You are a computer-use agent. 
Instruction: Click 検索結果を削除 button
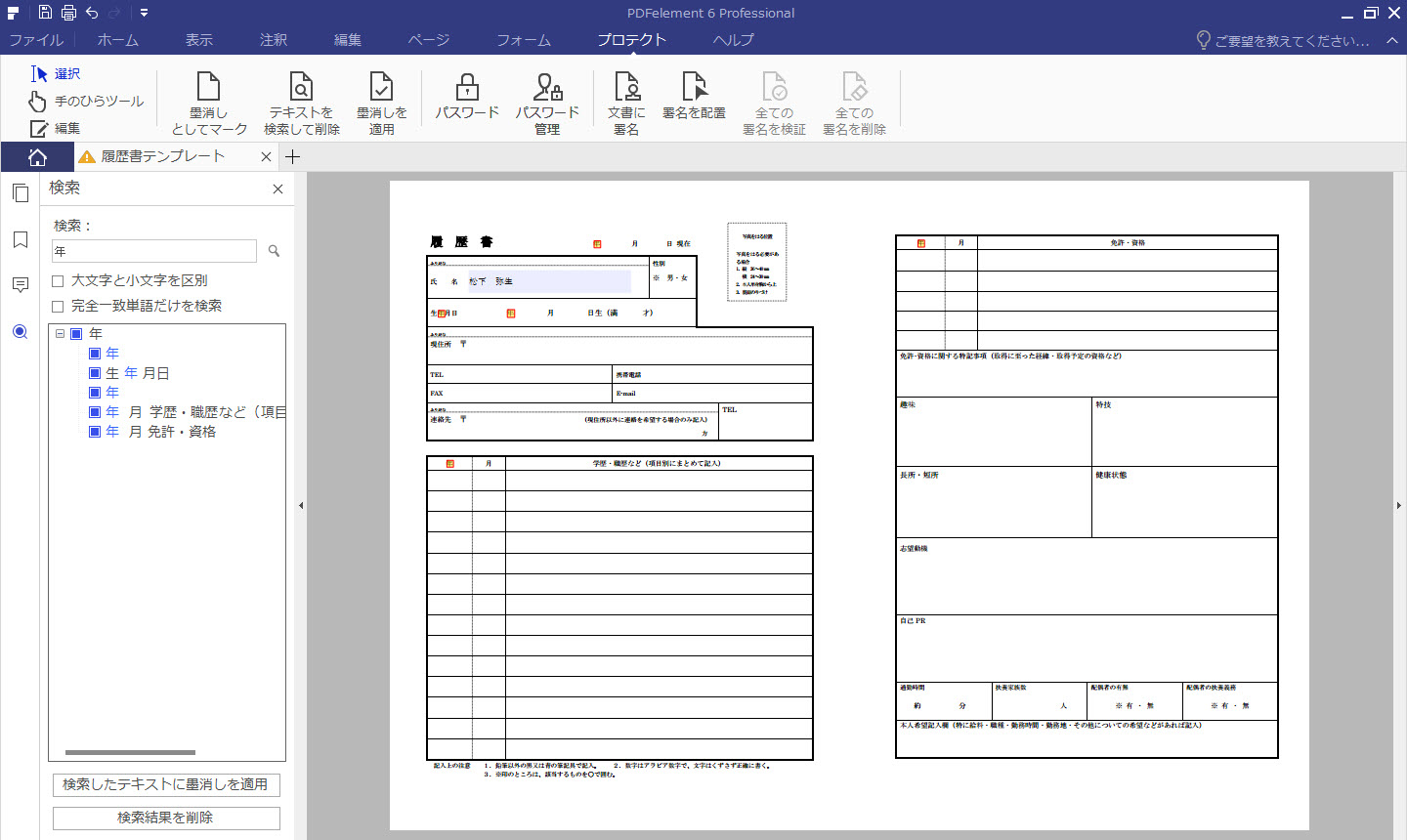166,818
